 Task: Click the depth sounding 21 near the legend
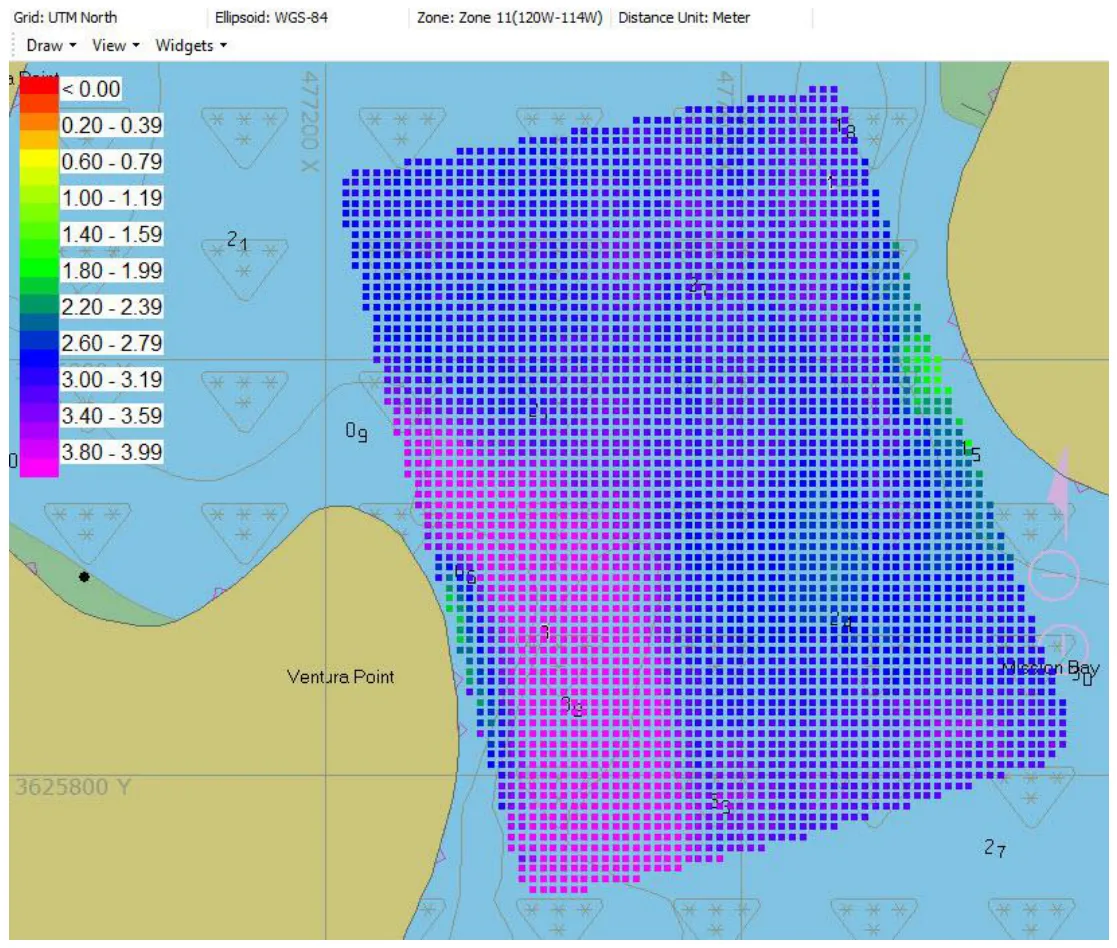238,241
